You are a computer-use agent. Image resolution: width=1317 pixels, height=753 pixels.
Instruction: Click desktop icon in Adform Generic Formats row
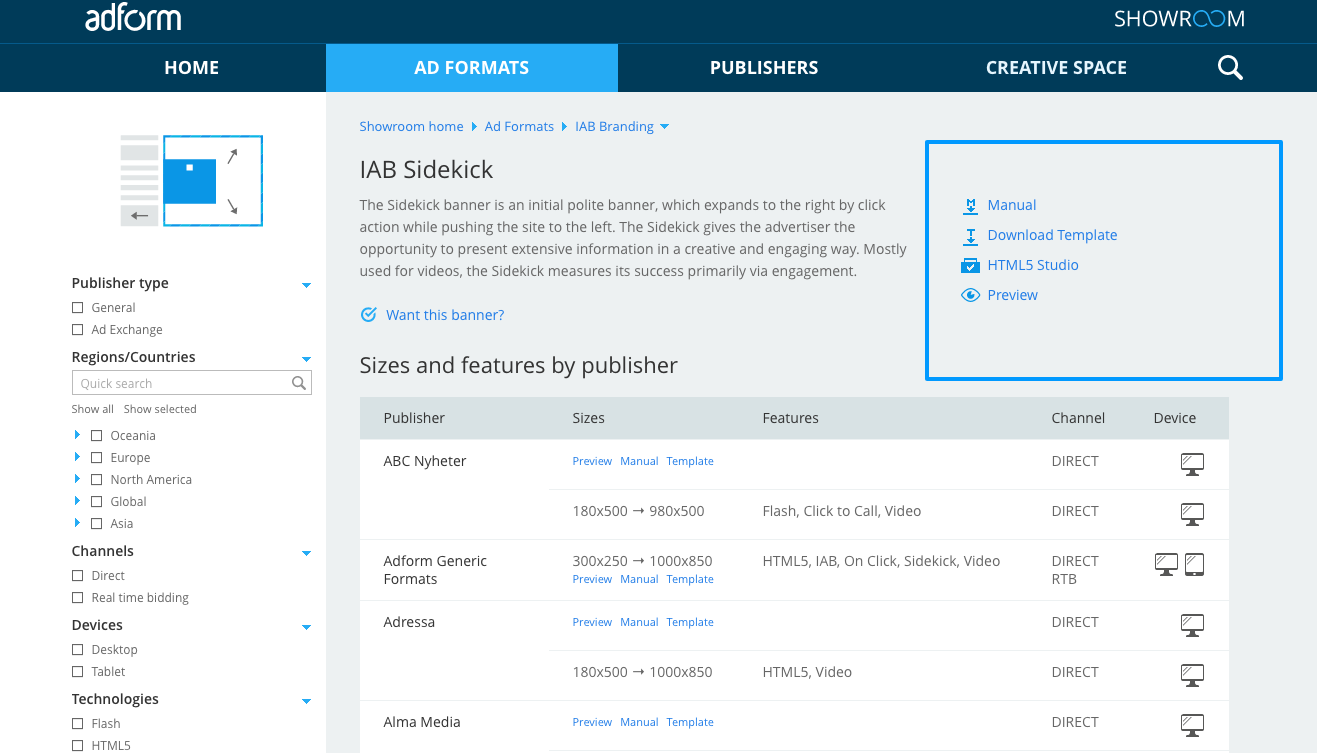1166,564
